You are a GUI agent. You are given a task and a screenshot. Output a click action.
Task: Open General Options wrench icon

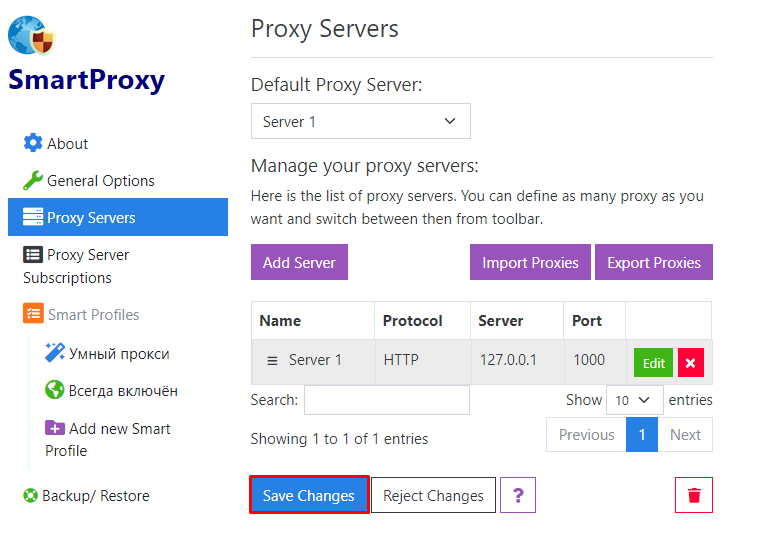33,180
